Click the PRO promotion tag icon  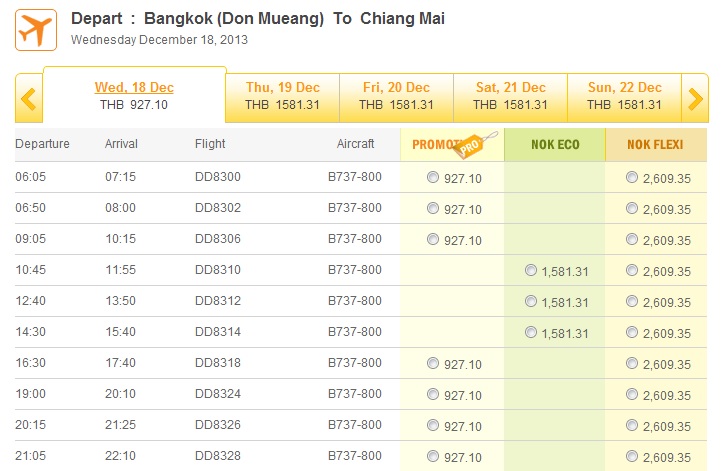(x=474, y=145)
